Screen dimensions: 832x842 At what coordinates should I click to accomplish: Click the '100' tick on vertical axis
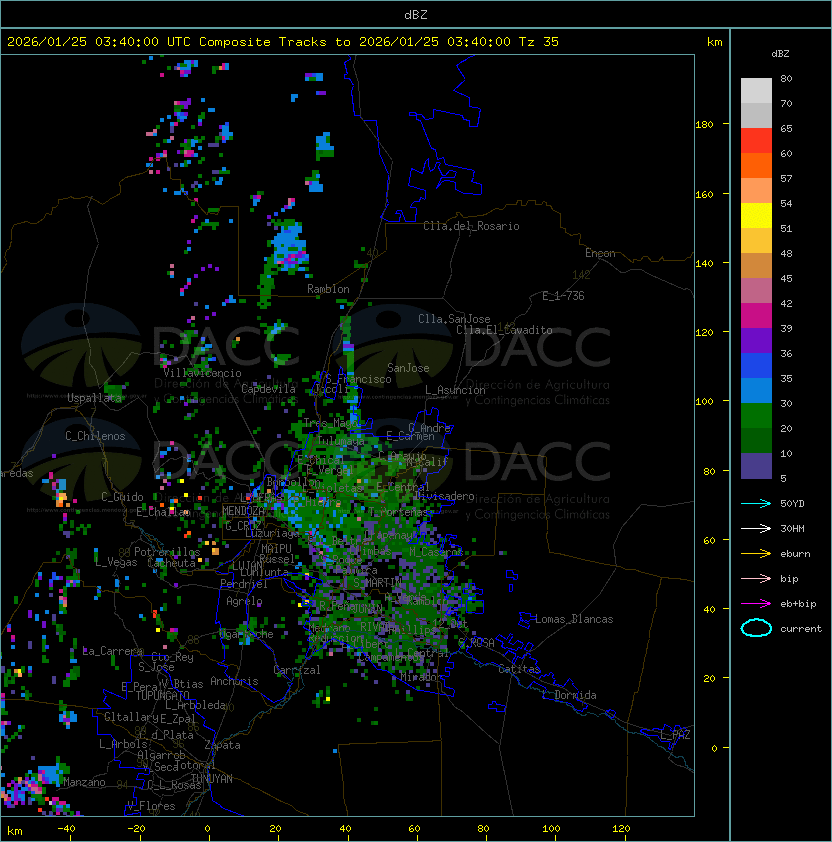coord(704,402)
